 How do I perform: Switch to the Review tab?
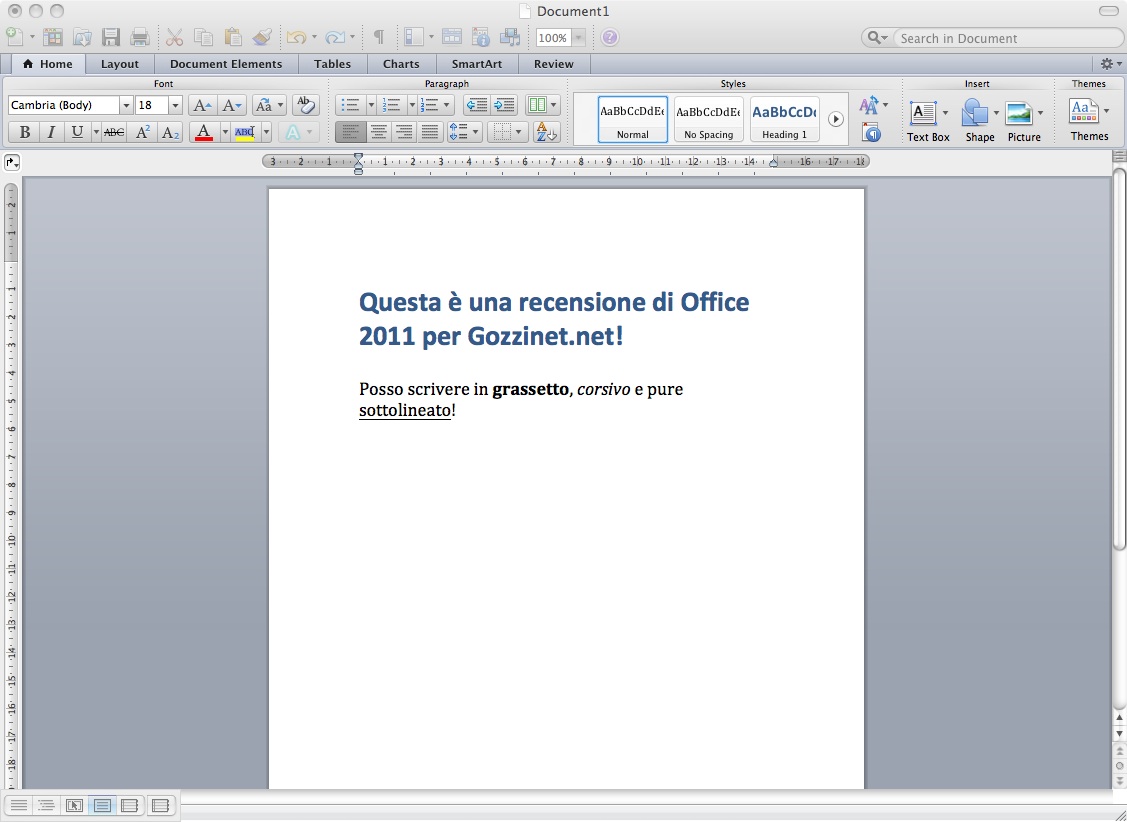coord(553,64)
